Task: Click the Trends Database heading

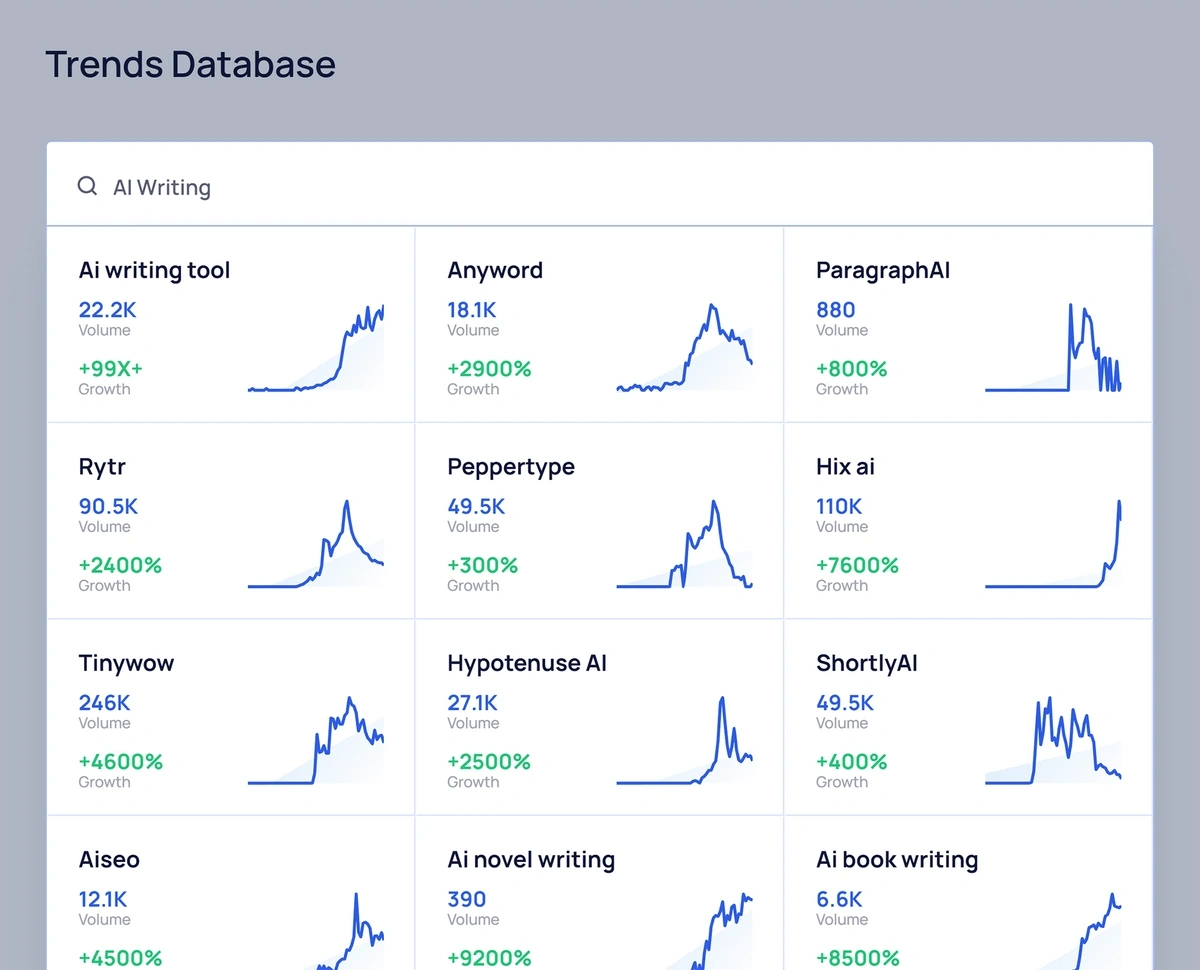Action: 190,64
